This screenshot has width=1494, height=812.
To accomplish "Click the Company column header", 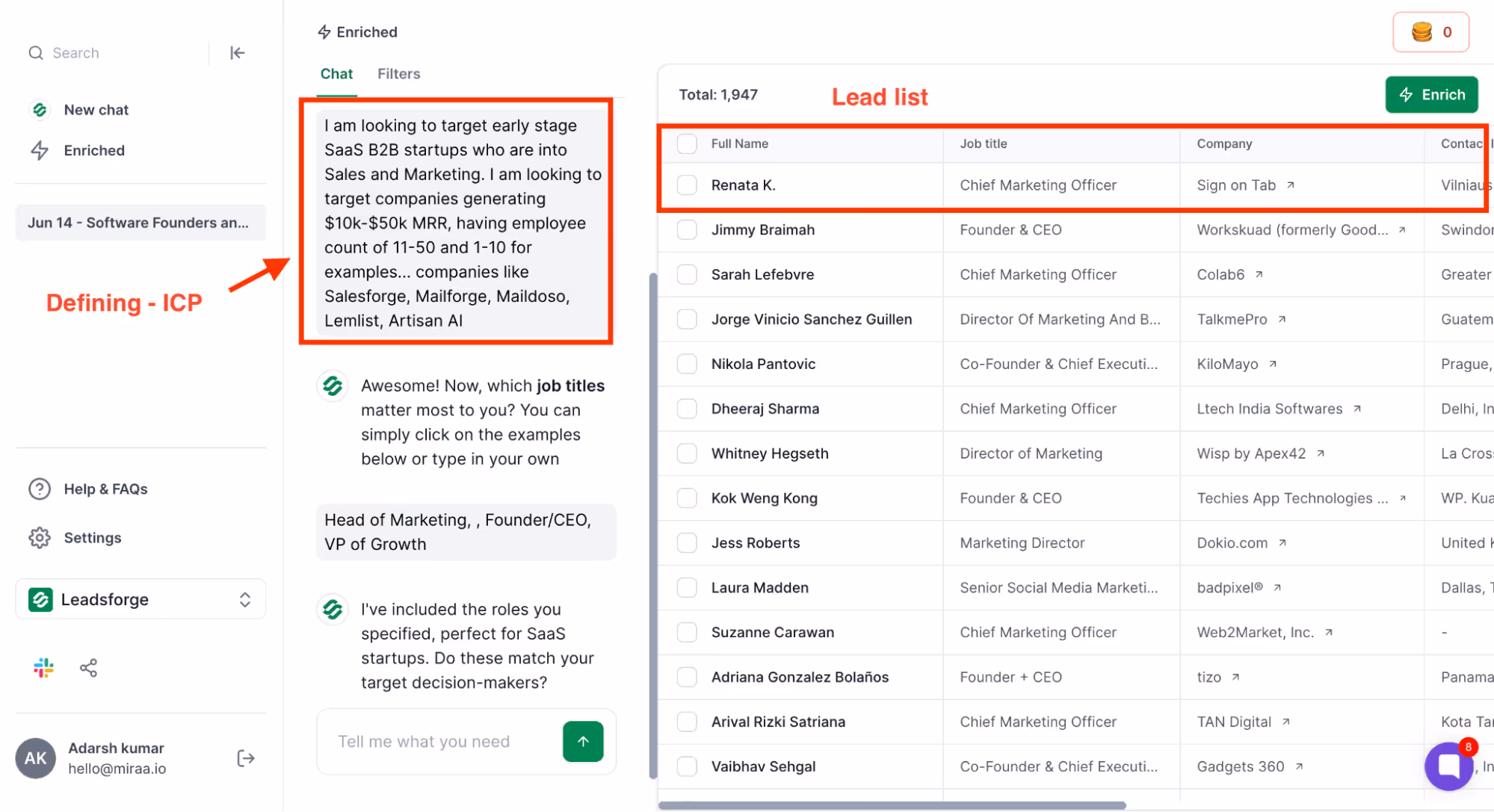I will click(x=1224, y=143).
